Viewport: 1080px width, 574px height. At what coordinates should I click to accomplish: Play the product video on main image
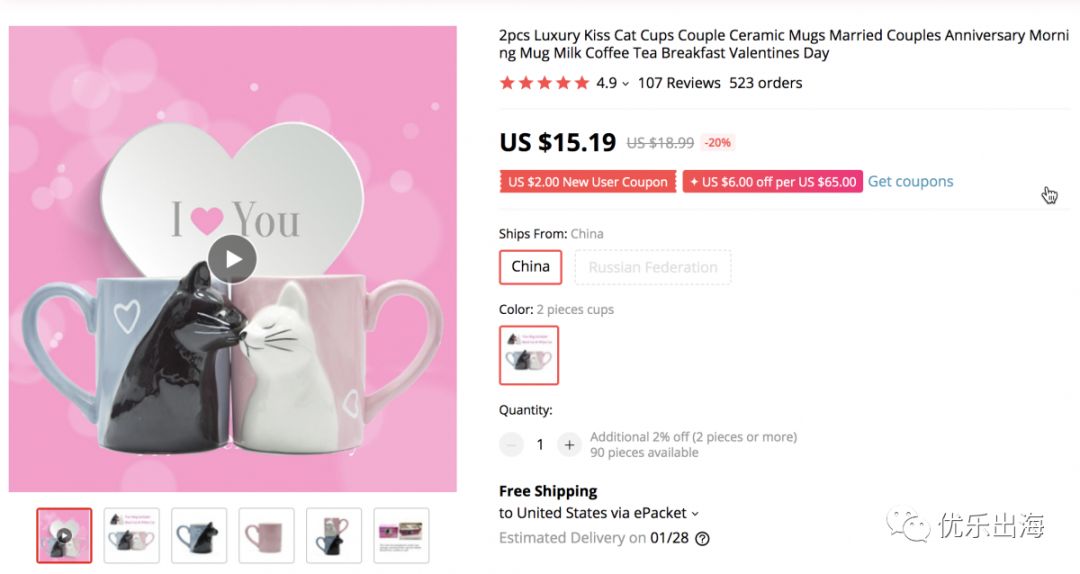232,260
